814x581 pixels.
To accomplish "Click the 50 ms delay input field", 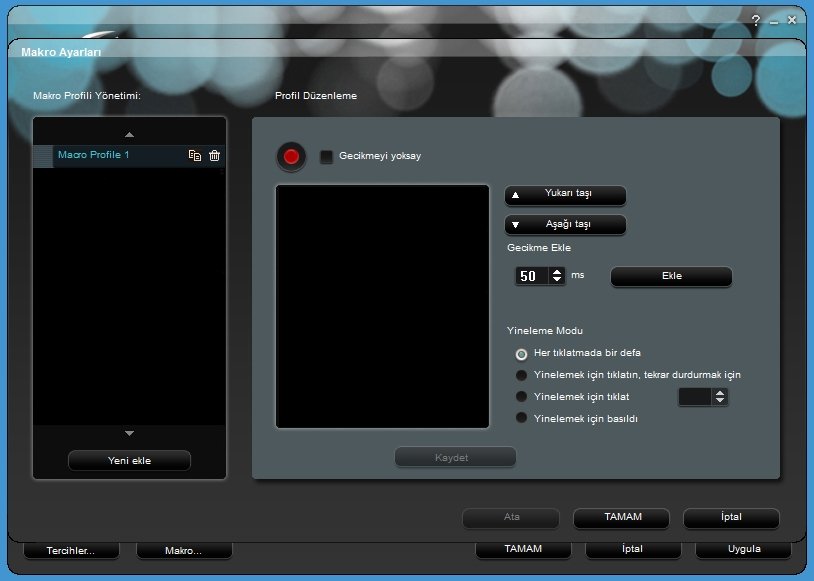I will (533, 276).
